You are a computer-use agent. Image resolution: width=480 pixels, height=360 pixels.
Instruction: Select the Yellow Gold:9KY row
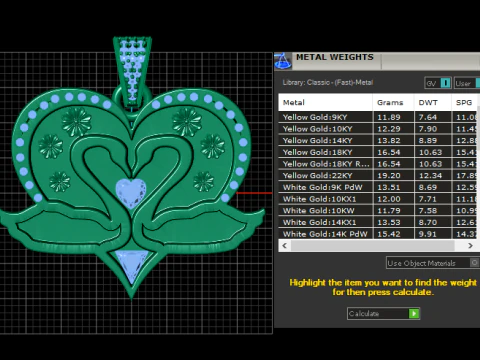378,117
